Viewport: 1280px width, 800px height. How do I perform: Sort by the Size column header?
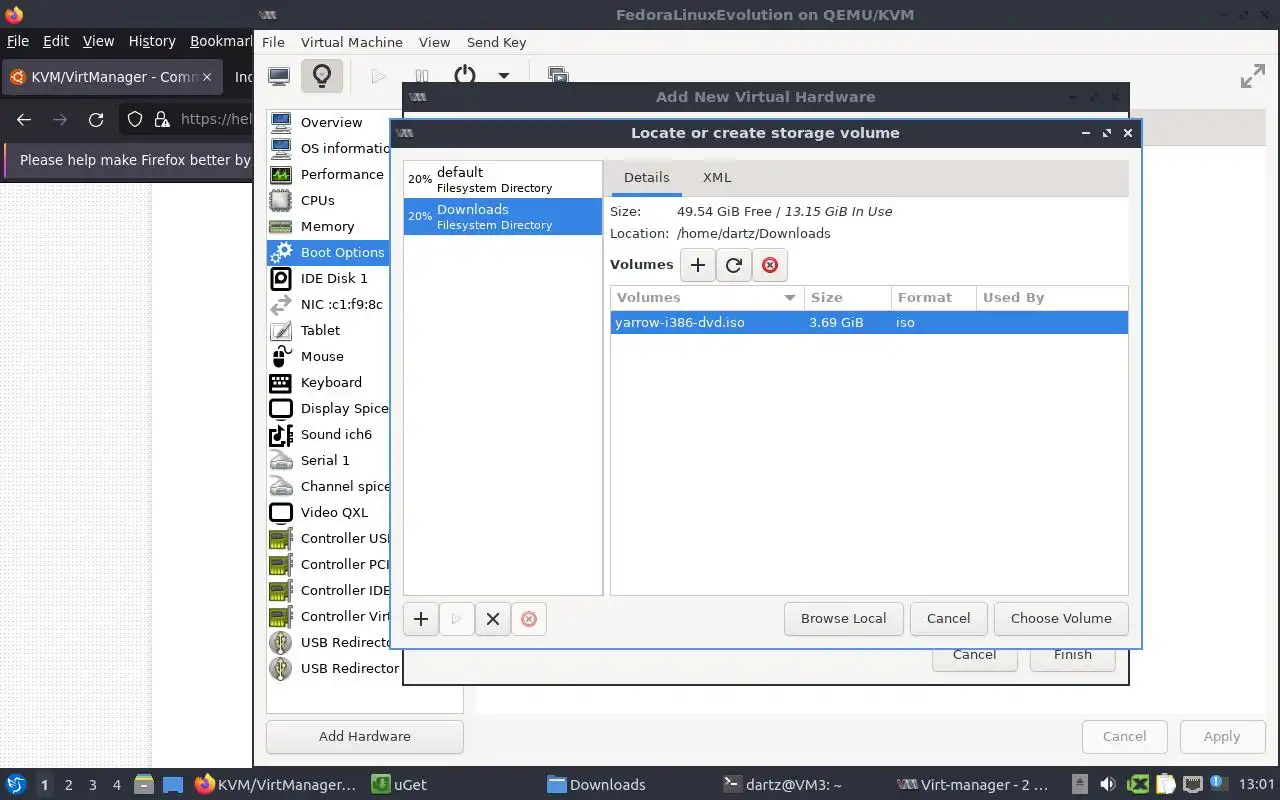(x=847, y=297)
